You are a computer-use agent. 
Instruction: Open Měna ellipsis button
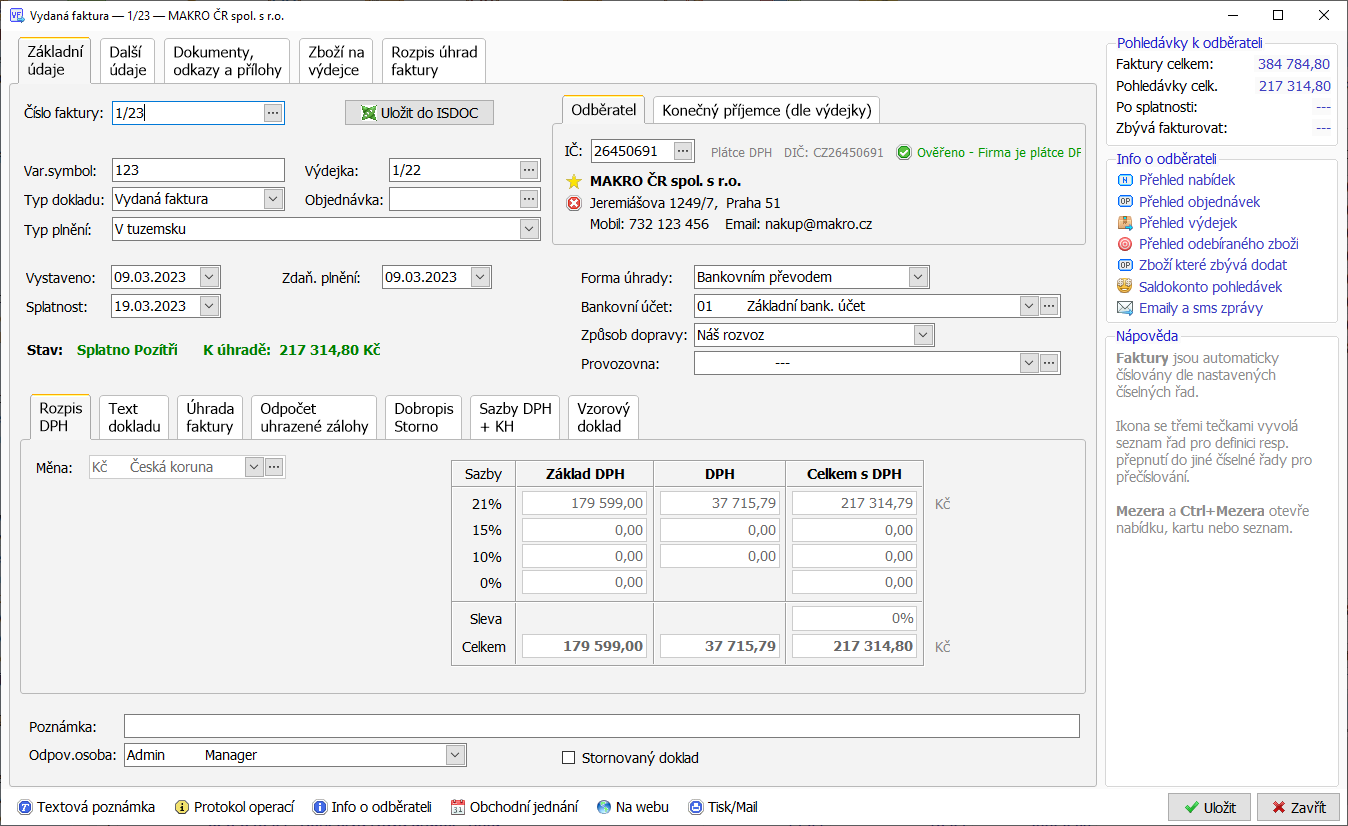[x=274, y=466]
